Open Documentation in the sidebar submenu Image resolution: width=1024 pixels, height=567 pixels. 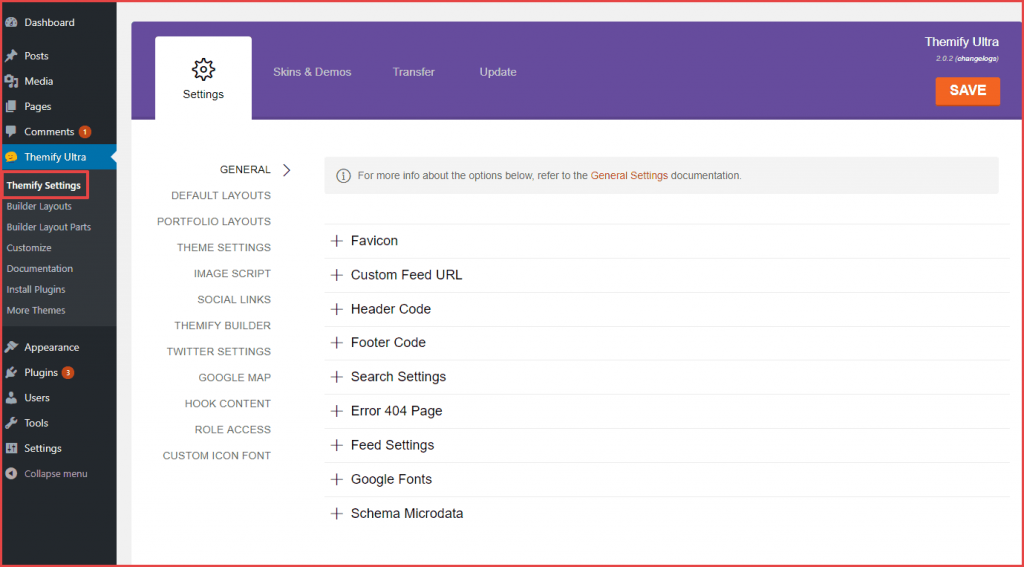(x=40, y=268)
